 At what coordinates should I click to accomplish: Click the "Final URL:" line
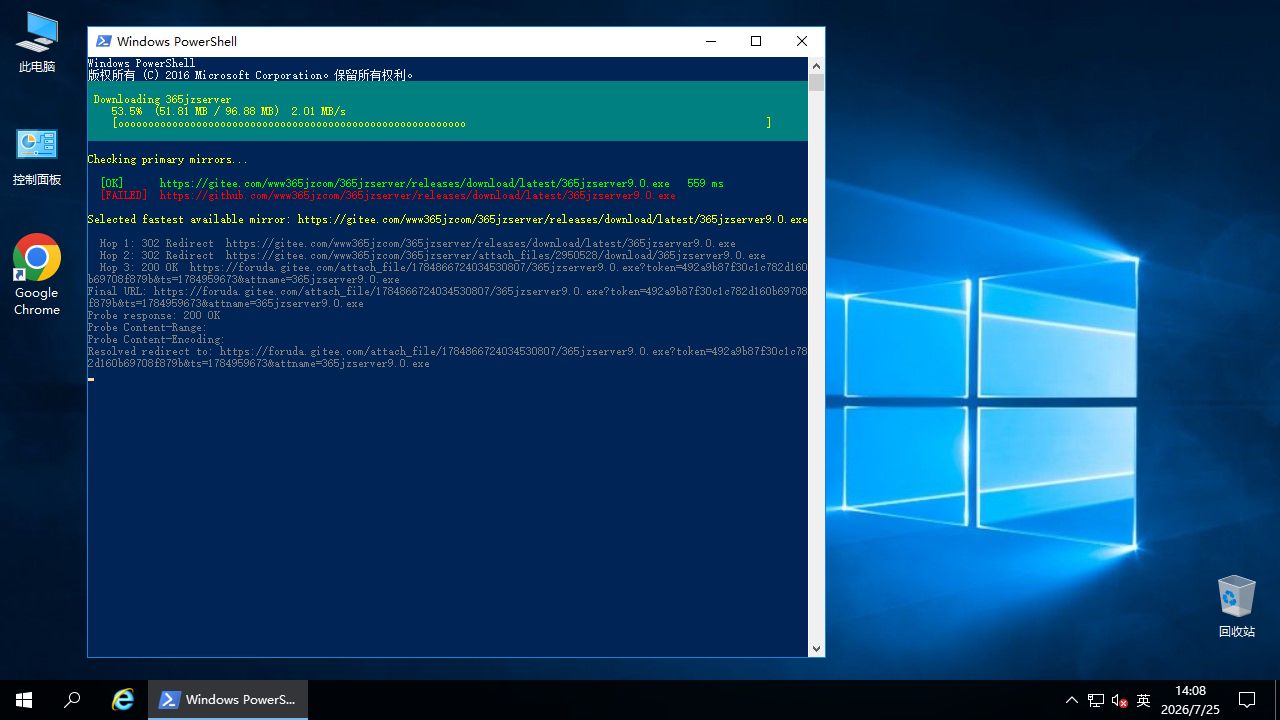pos(448,297)
